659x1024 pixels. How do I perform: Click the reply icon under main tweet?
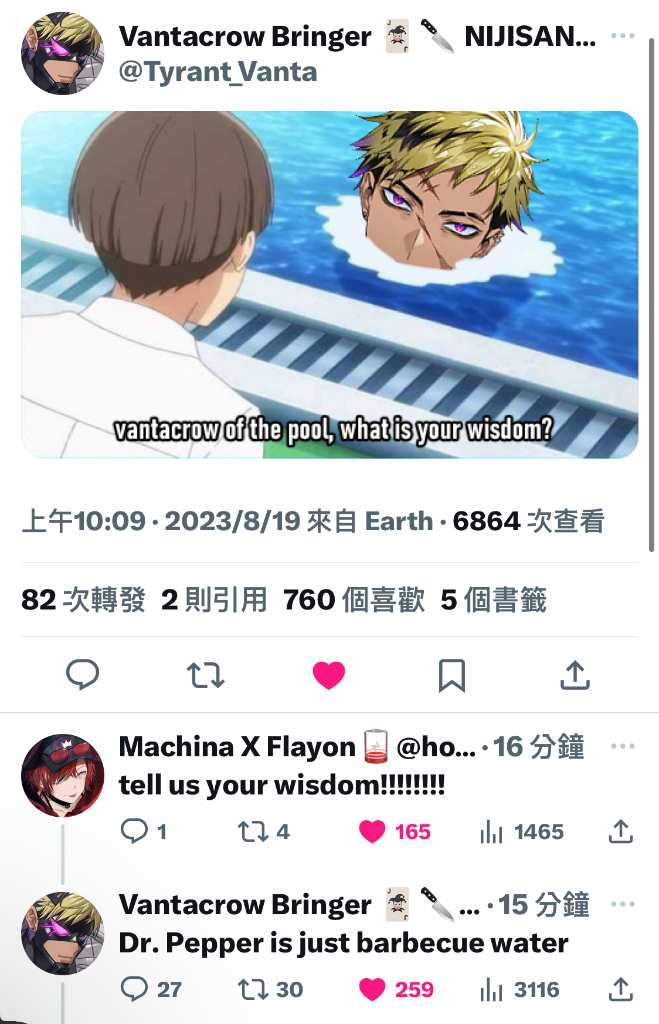coord(82,675)
